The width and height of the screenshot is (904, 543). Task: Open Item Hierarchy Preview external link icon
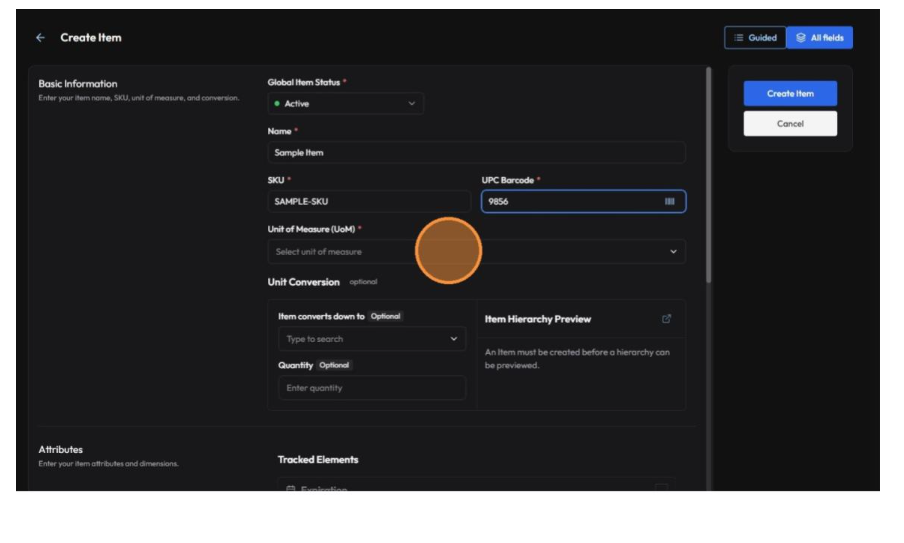pyautogui.click(x=666, y=319)
